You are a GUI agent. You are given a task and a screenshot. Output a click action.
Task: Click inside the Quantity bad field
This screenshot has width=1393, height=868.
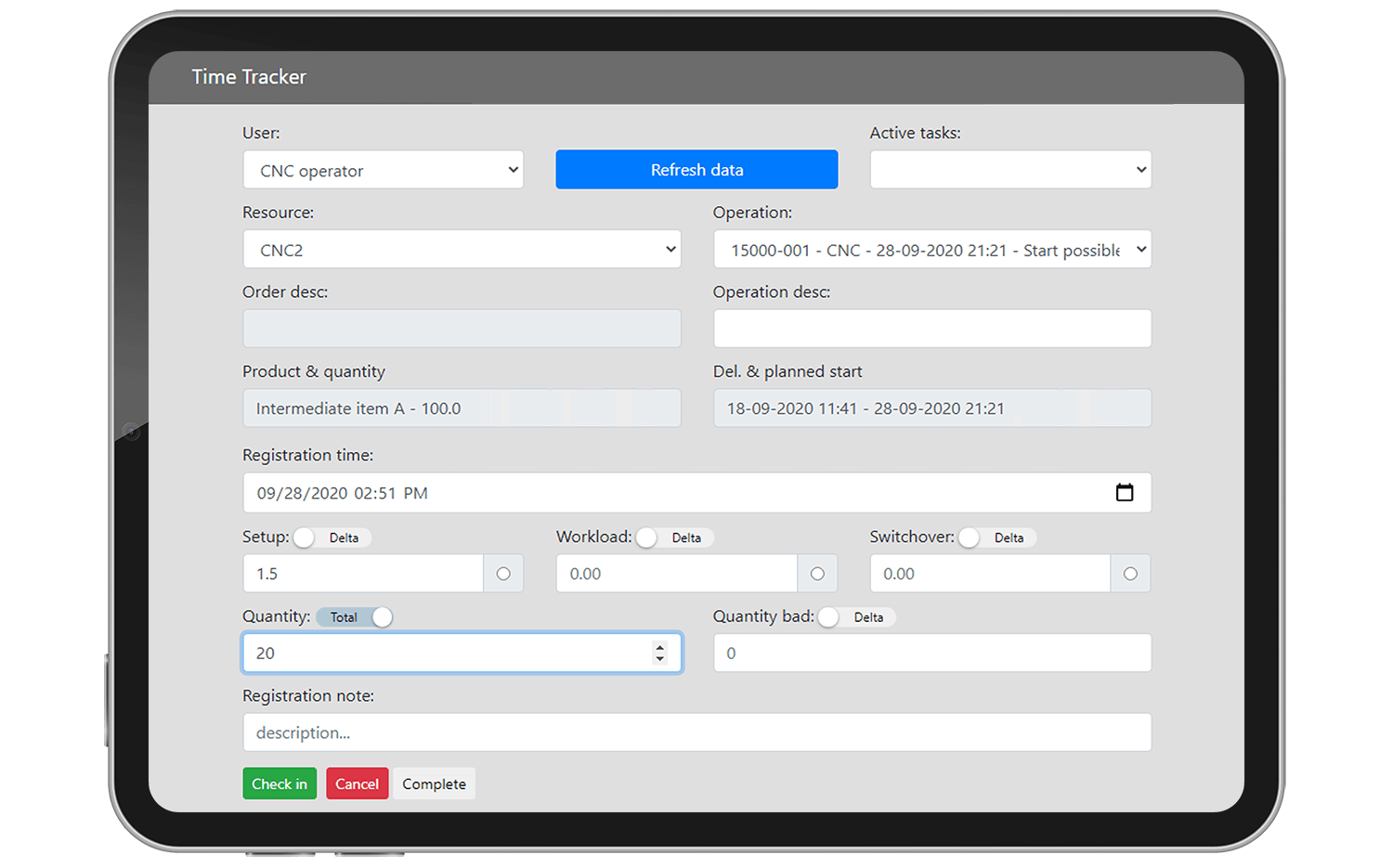pos(931,653)
